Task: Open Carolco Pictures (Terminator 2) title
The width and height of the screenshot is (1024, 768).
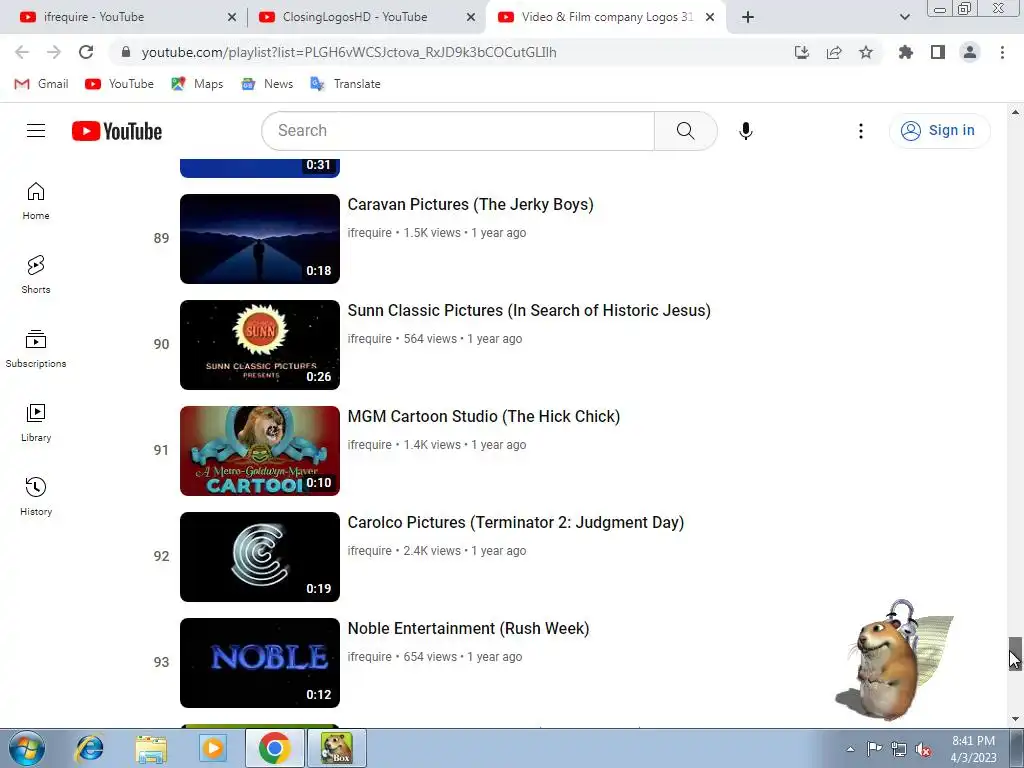Action: [515, 522]
